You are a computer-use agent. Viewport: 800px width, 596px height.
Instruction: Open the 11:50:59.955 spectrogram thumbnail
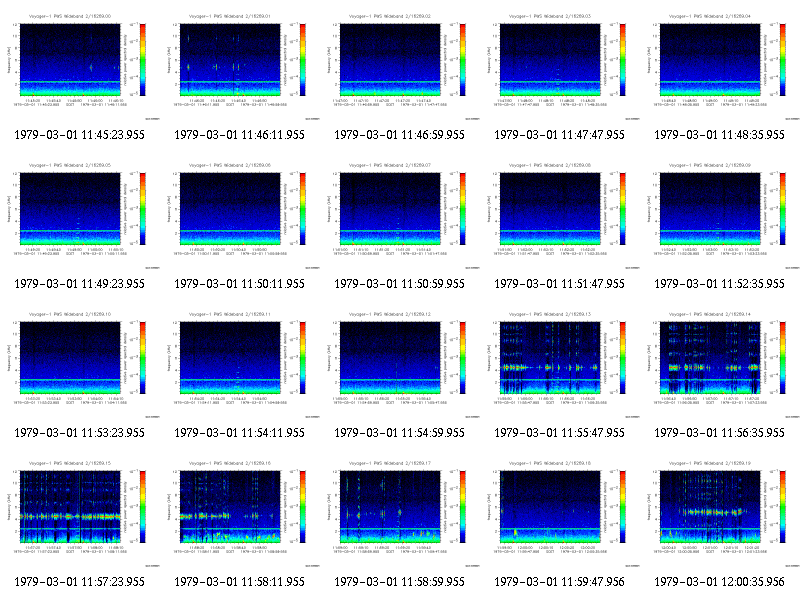400,215
